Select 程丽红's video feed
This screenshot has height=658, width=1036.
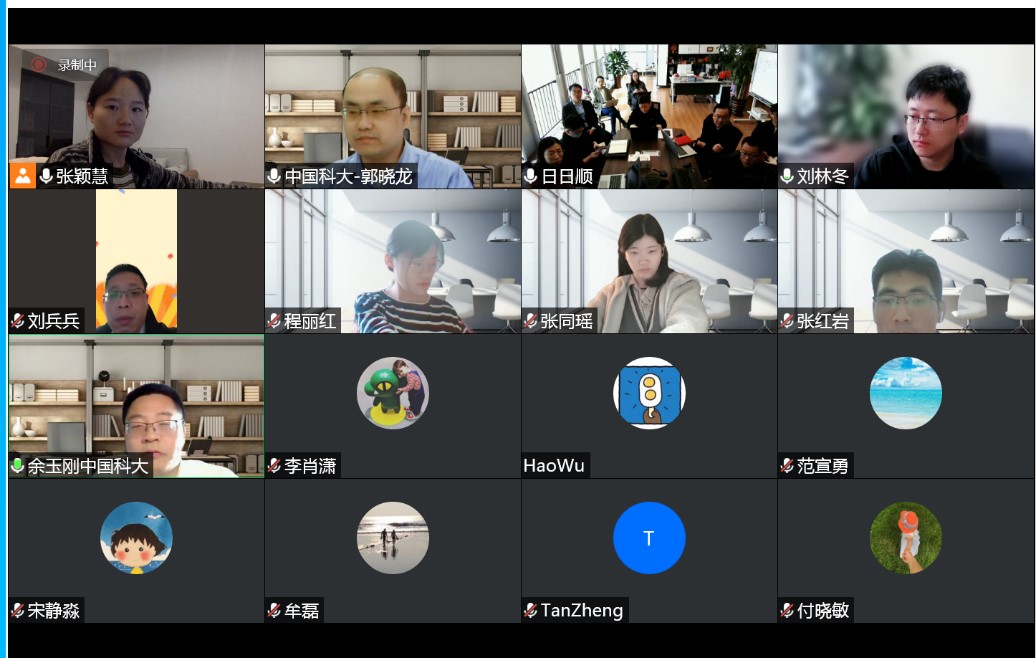(393, 261)
